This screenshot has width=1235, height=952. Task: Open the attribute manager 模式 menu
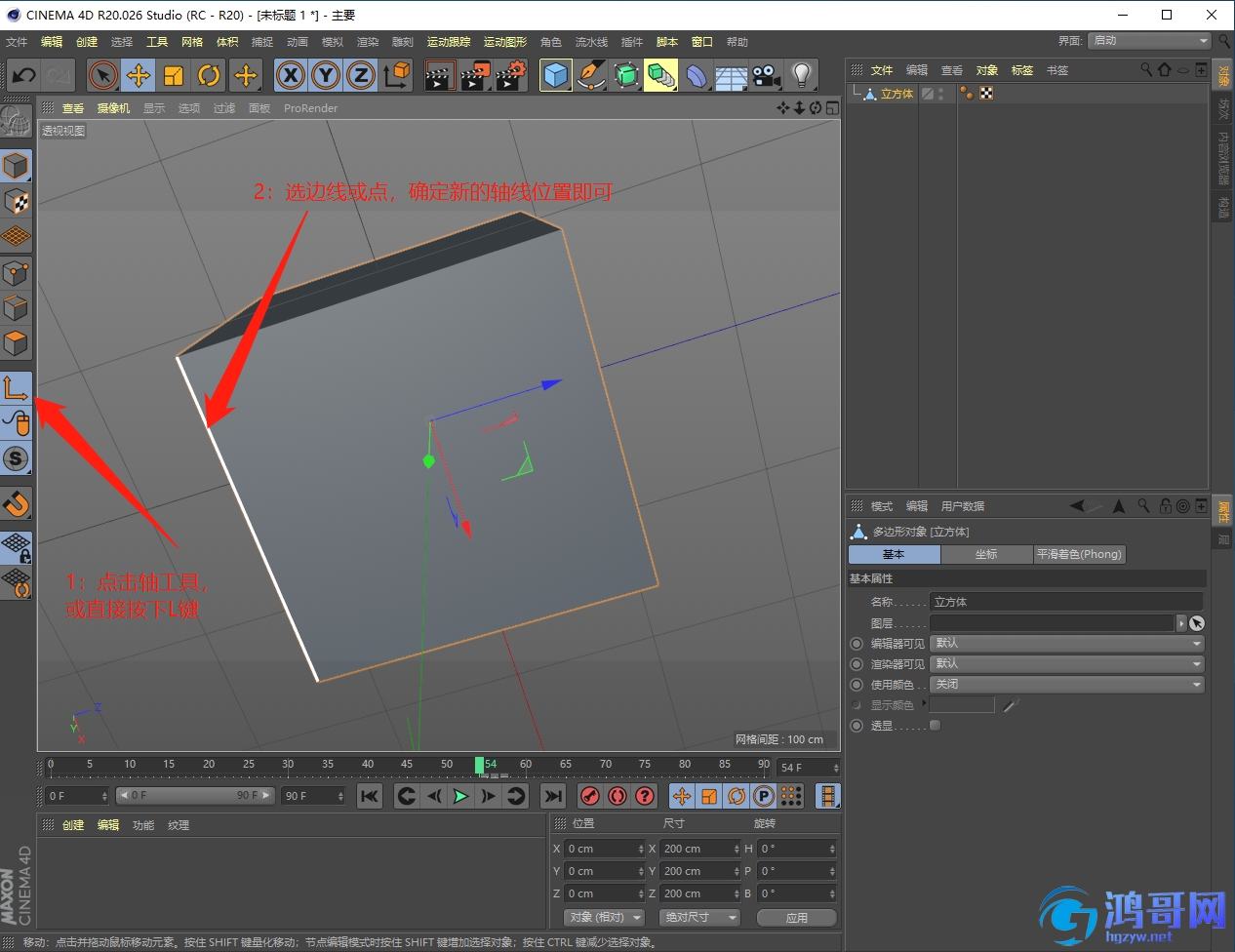tap(882, 506)
